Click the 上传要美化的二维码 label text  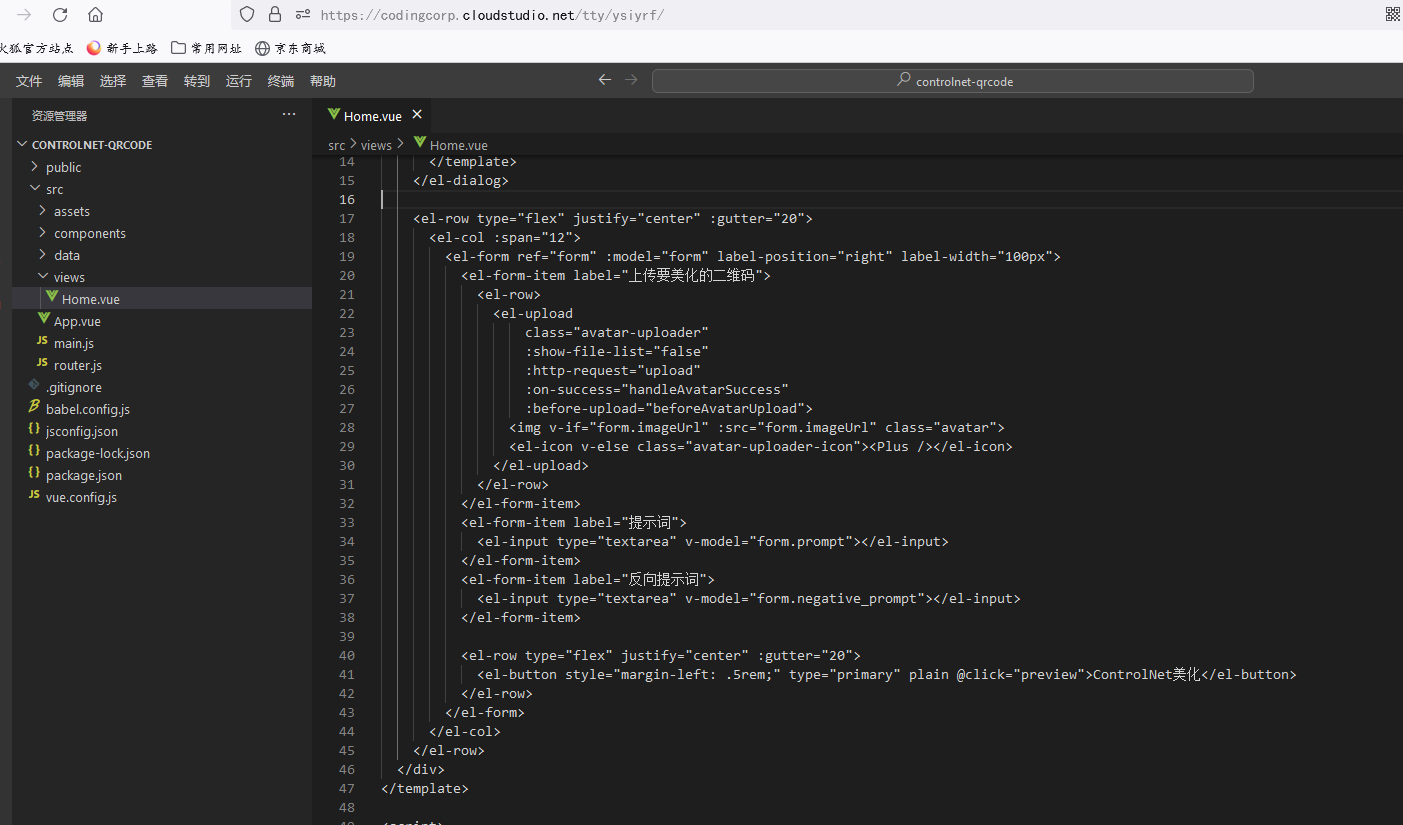[x=693, y=275]
